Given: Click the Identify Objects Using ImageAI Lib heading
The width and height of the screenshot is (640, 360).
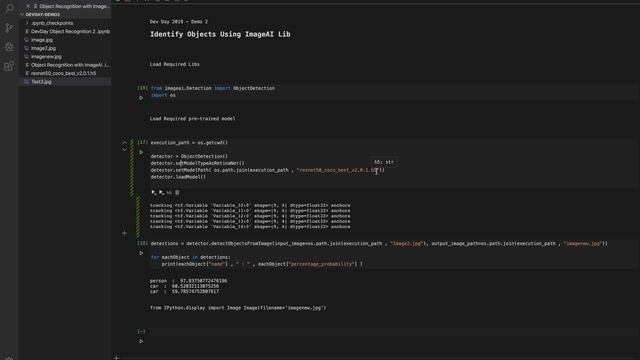Looking at the screenshot, I should click(x=220, y=34).
